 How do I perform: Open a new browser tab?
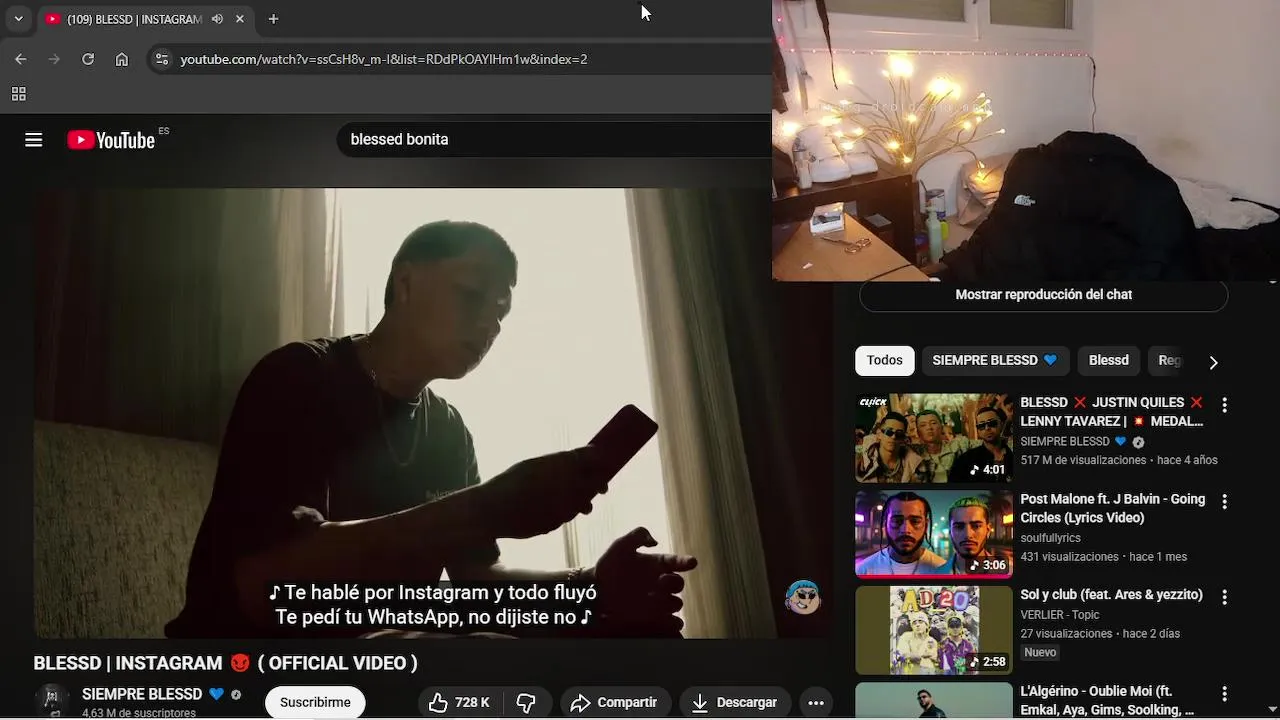273,19
